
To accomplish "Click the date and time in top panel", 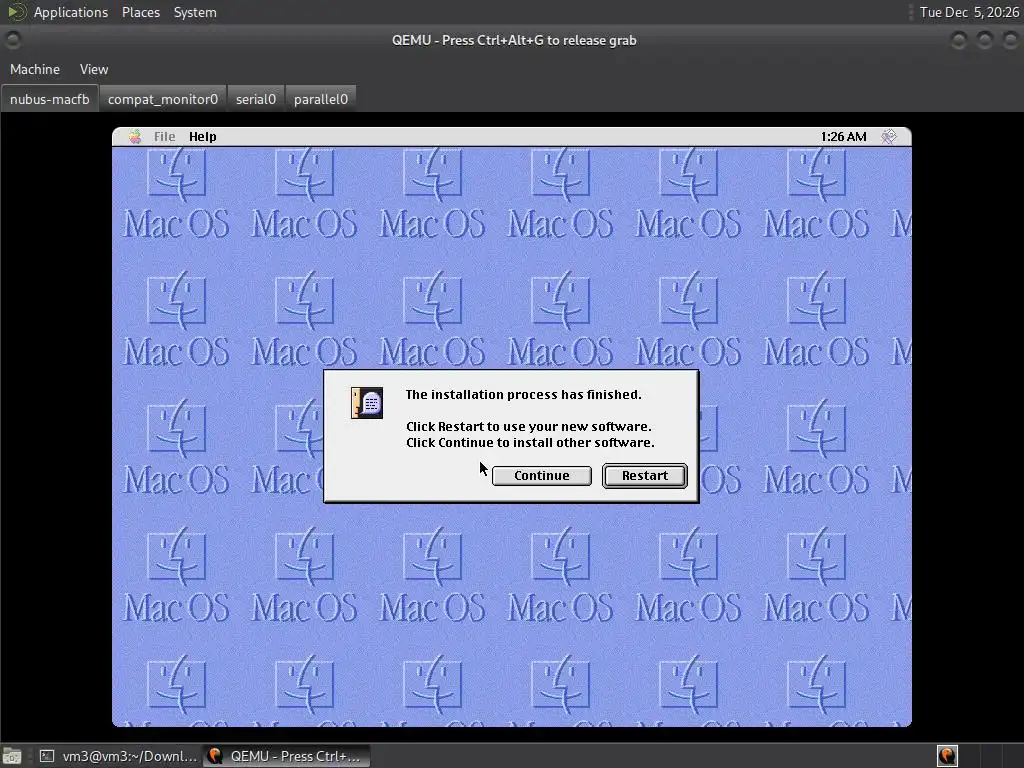I will pos(969,12).
